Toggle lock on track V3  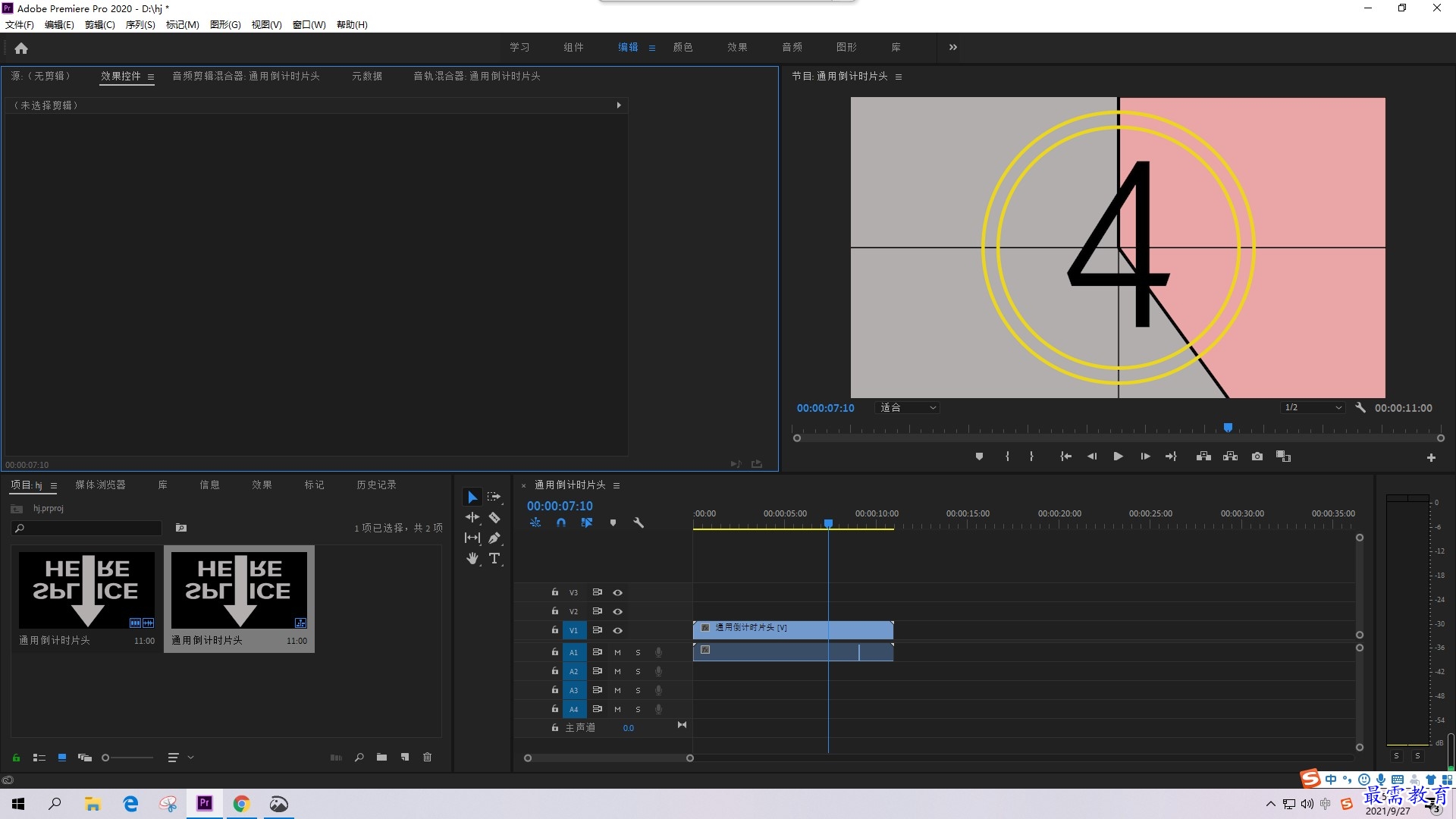(554, 592)
